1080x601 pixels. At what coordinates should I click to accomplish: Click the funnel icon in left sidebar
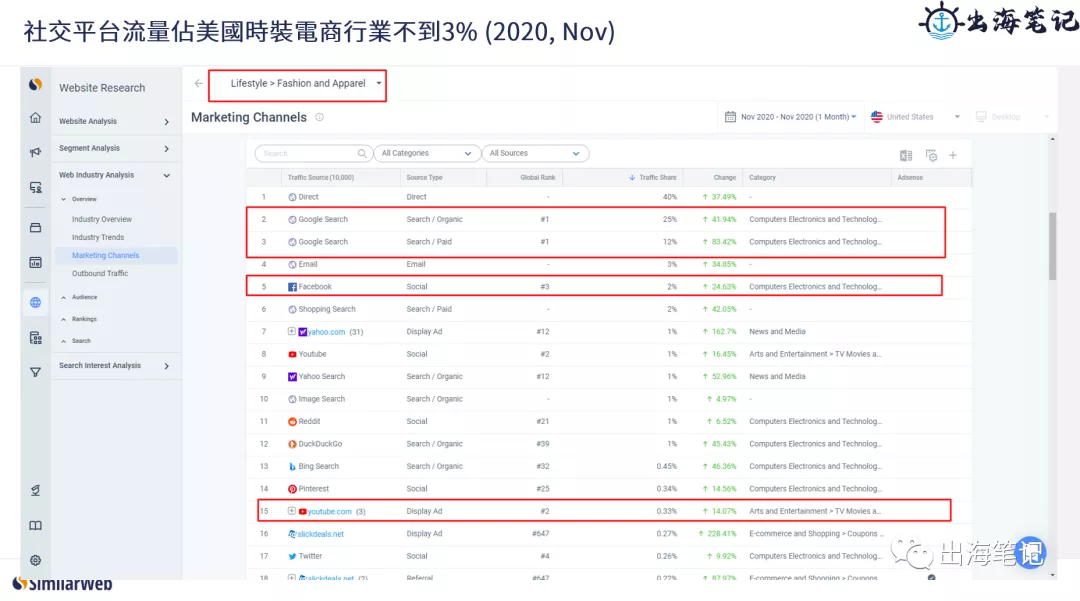pyautogui.click(x=35, y=372)
